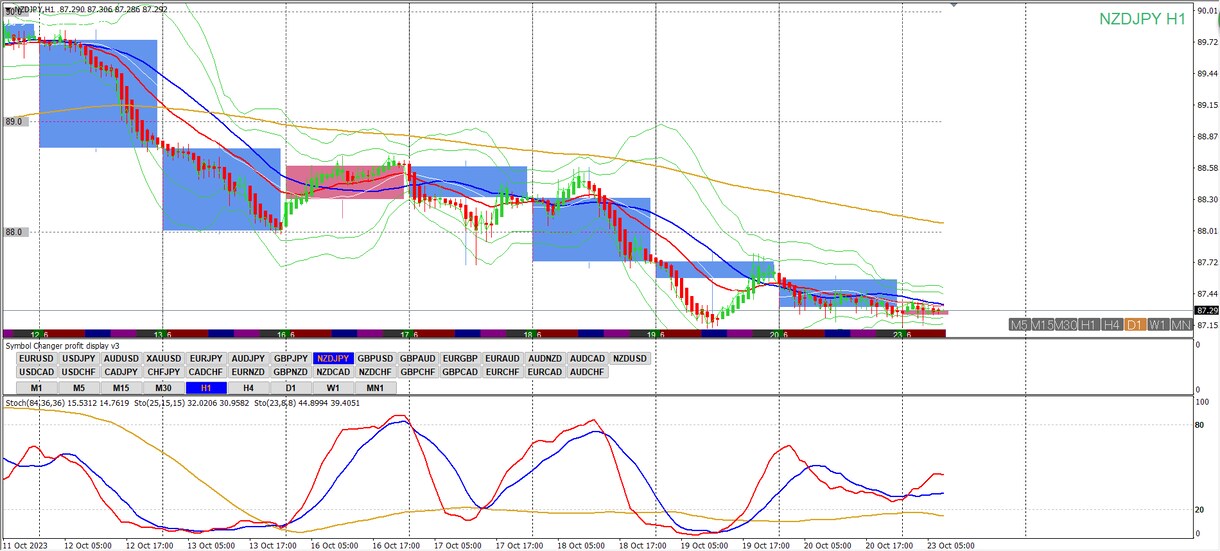Click gray M5 tab on chart overlay
The height and width of the screenshot is (551, 1220).
click(1019, 325)
